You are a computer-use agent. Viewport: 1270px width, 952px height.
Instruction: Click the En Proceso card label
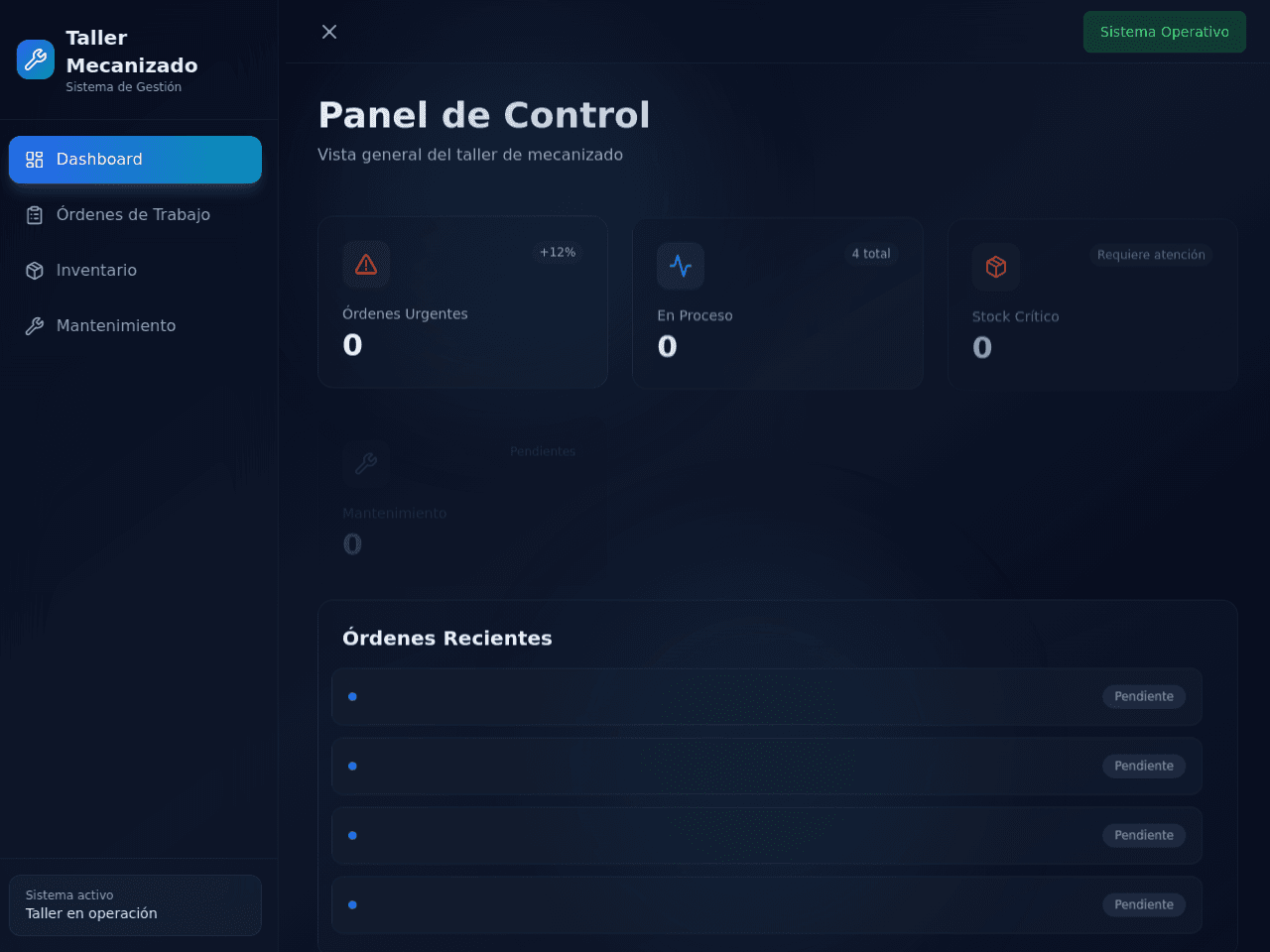pos(695,316)
